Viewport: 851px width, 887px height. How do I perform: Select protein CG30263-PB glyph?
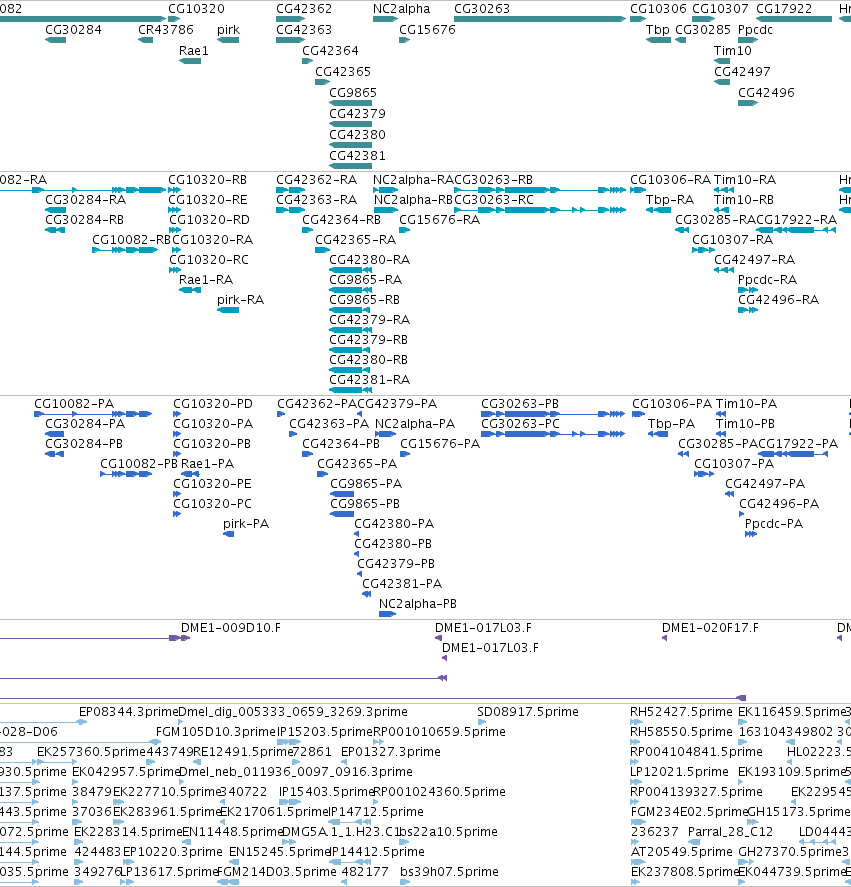tap(553, 414)
